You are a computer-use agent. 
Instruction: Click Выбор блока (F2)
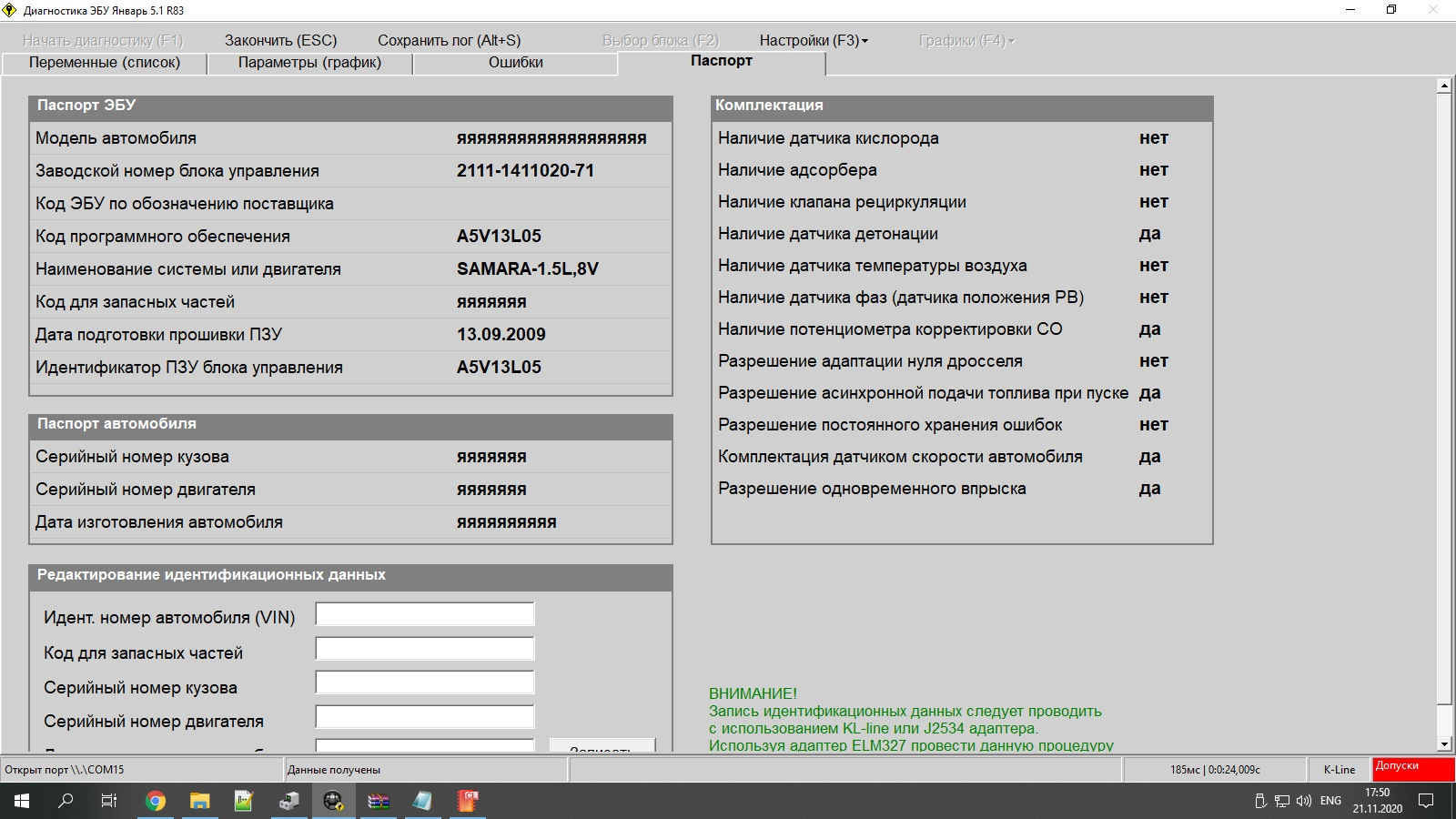661,40
